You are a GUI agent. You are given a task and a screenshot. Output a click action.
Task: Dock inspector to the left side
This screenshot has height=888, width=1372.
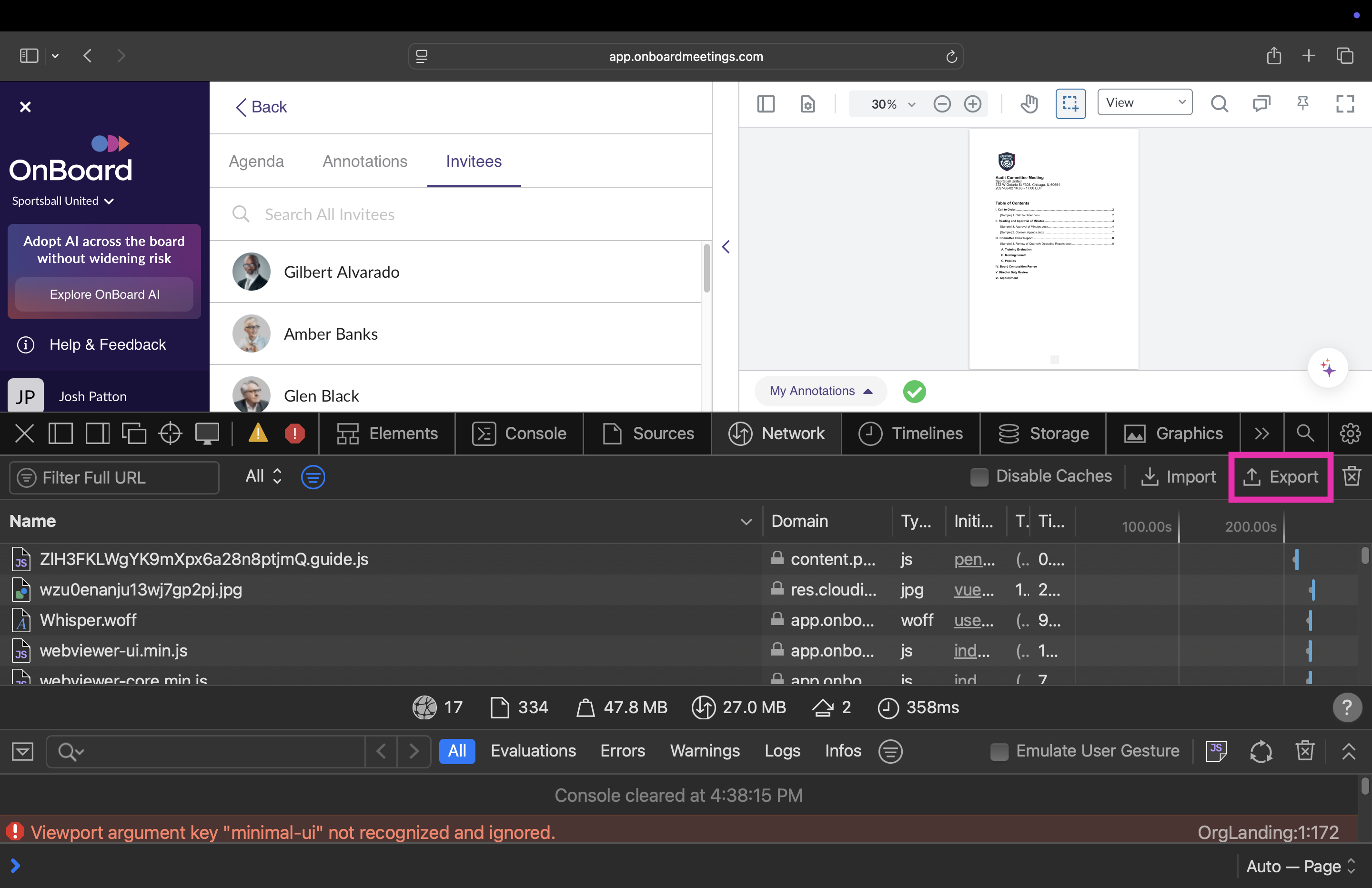pos(60,434)
